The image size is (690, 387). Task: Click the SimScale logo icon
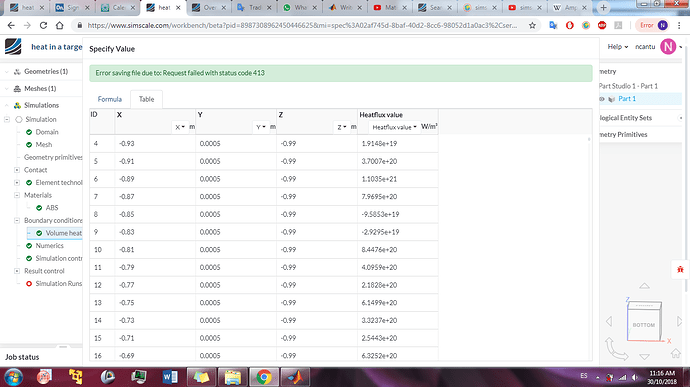pyautogui.click(x=13, y=46)
